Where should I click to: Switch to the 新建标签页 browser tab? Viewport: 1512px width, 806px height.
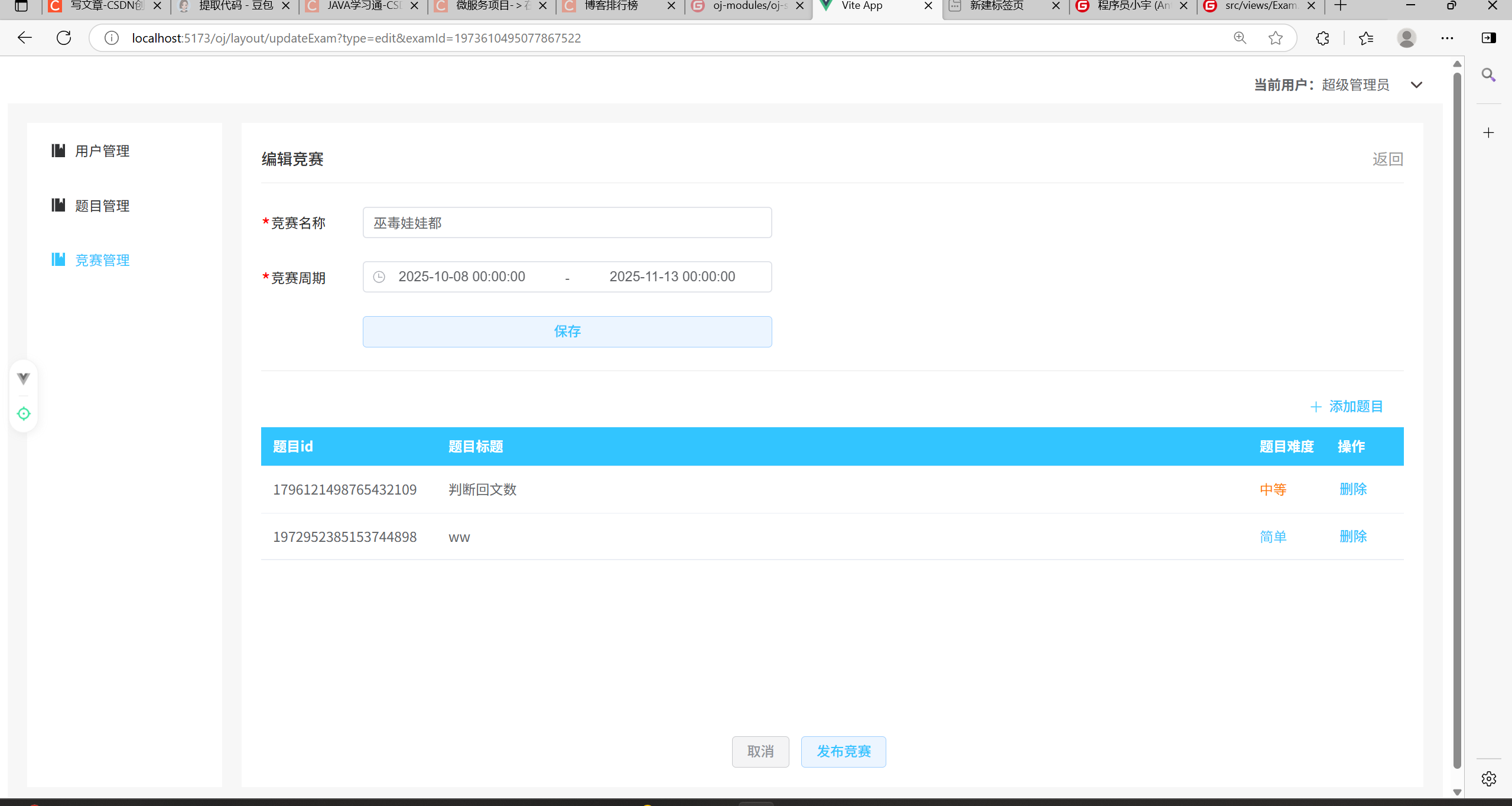[x=997, y=6]
